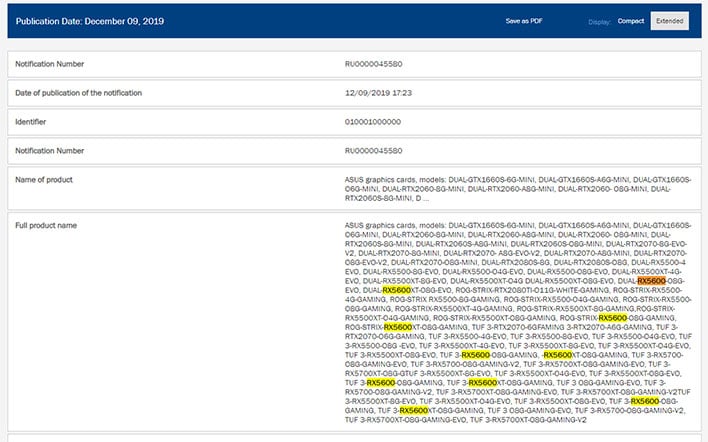Screen dimensions: 708x442
Task: Click the blue publication header bar
Action: coord(350,20)
